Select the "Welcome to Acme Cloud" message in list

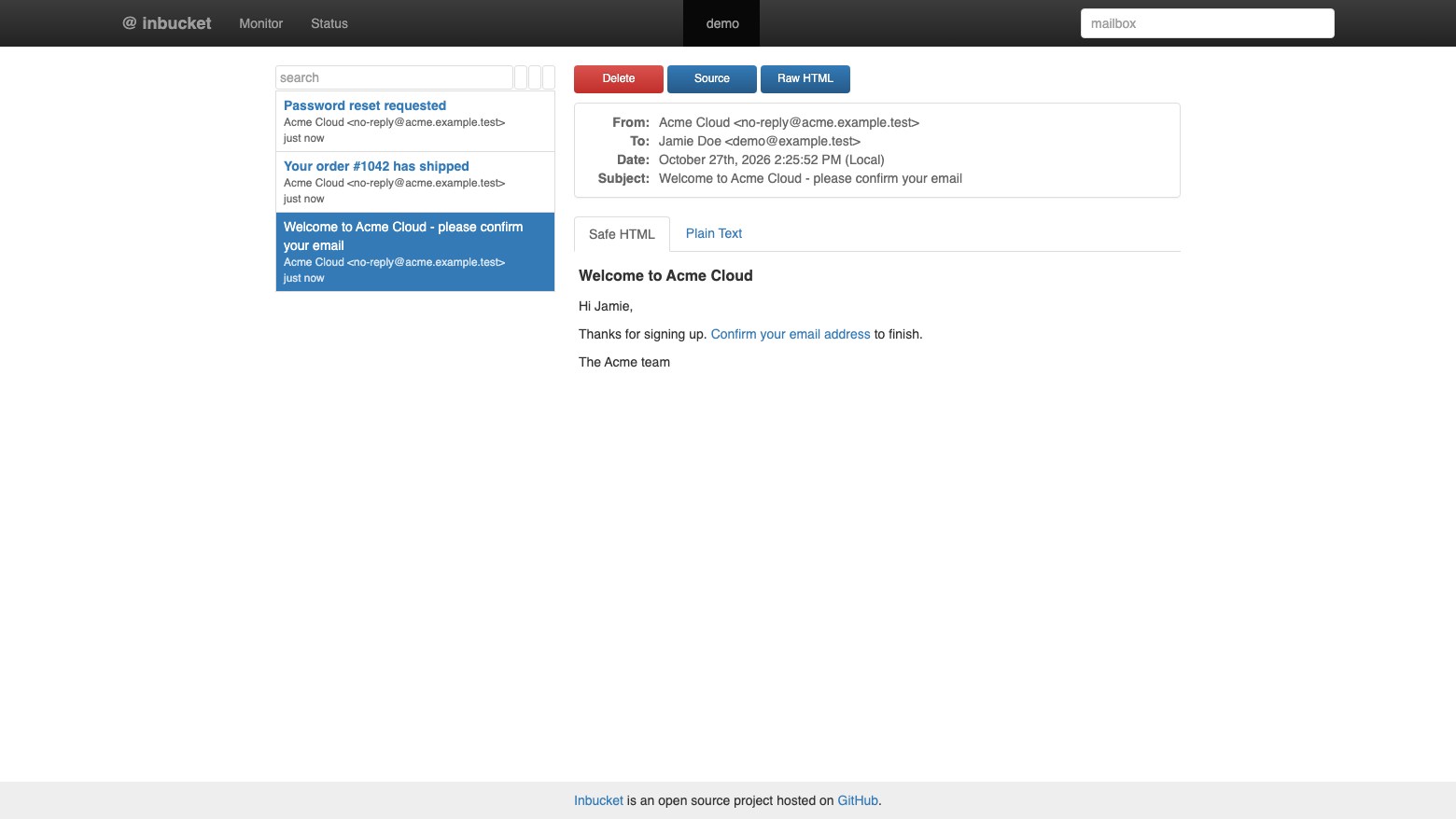click(415, 252)
